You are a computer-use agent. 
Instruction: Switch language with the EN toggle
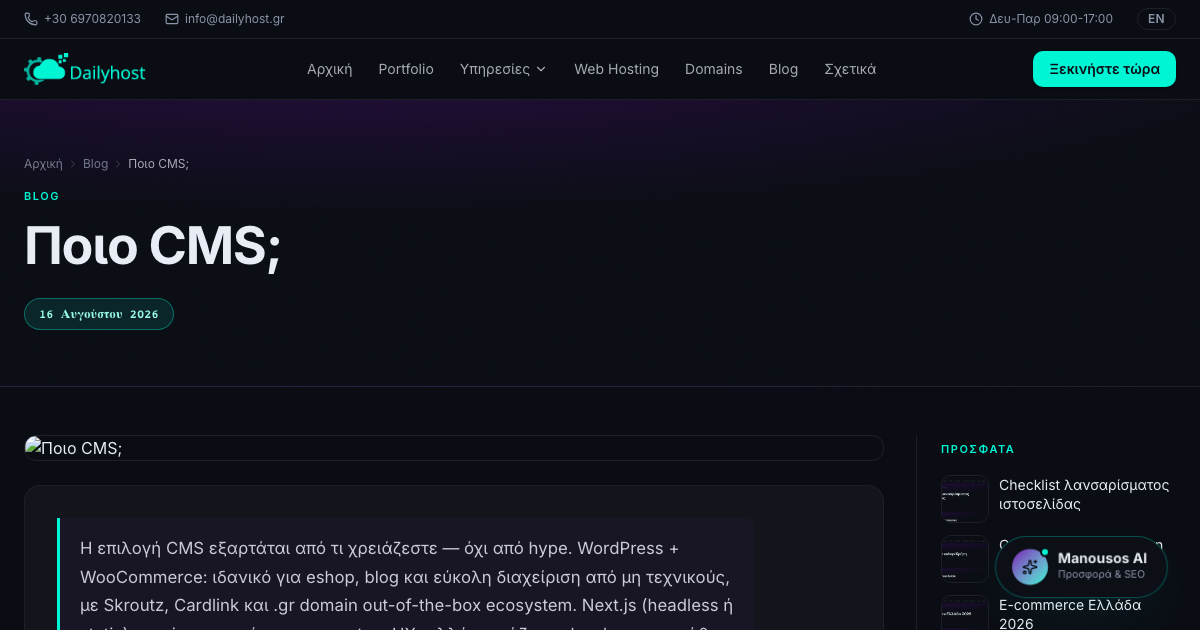(1156, 19)
